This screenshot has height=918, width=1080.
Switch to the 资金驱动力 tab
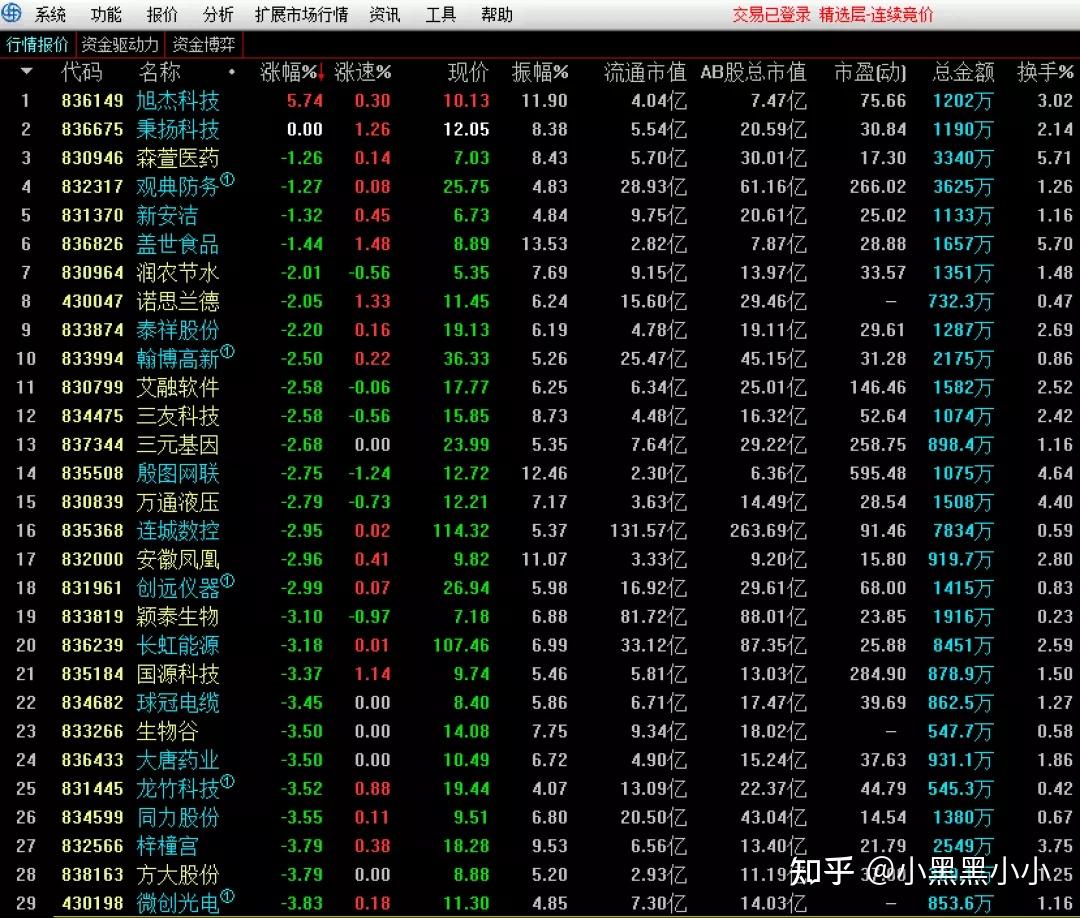tap(120, 45)
